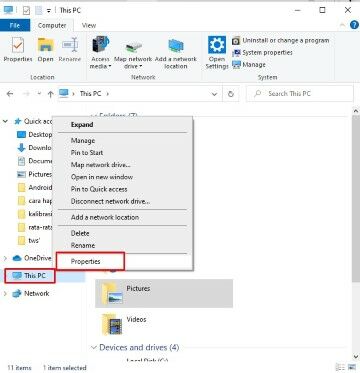Click Add a network location ribbon icon
Image resolution: width=360 pixels, height=373 pixels.
point(176,53)
